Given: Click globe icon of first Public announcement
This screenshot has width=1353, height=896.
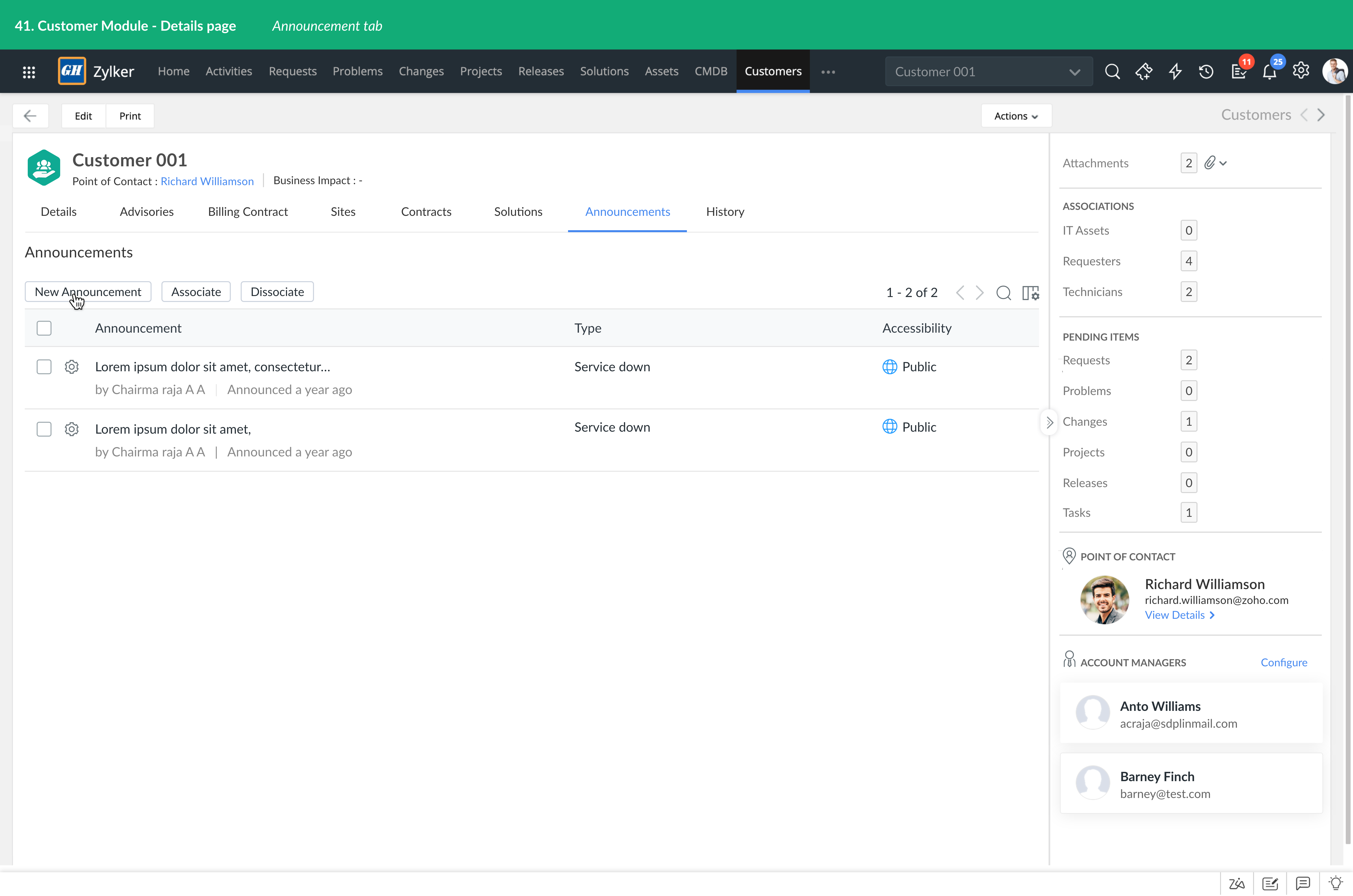Looking at the screenshot, I should pyautogui.click(x=889, y=367).
